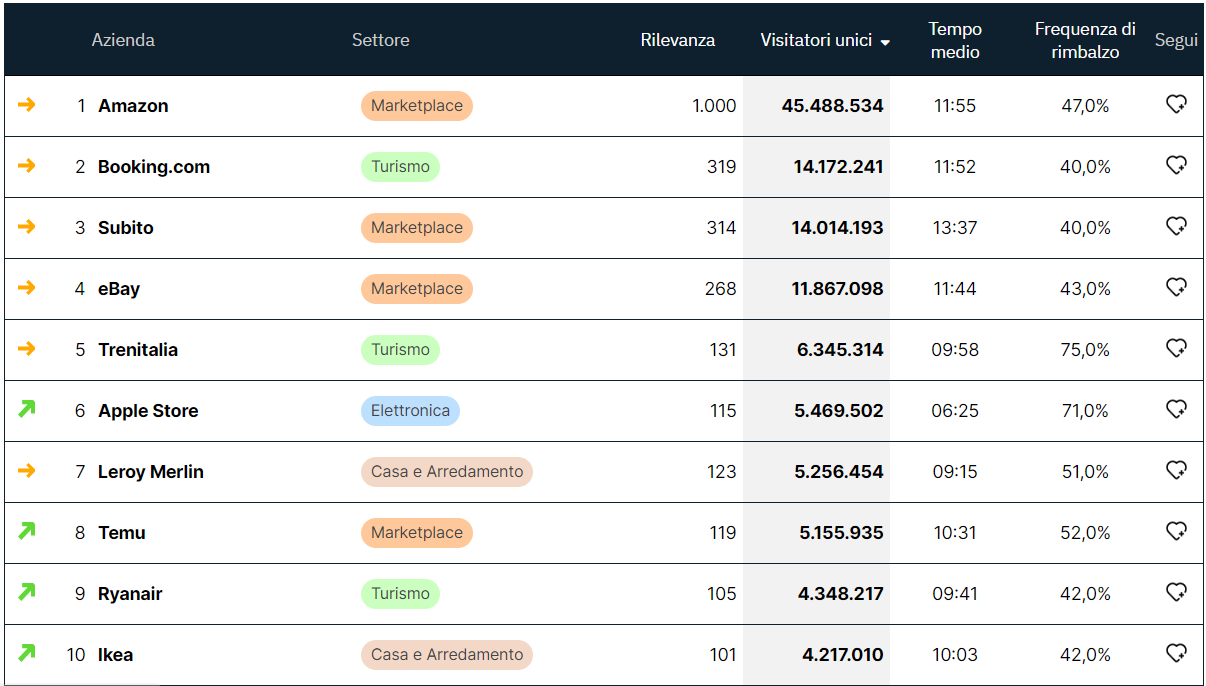This screenshot has height=686, width=1206.
Task: Click the follow heart for Ikea
Action: click(1176, 653)
